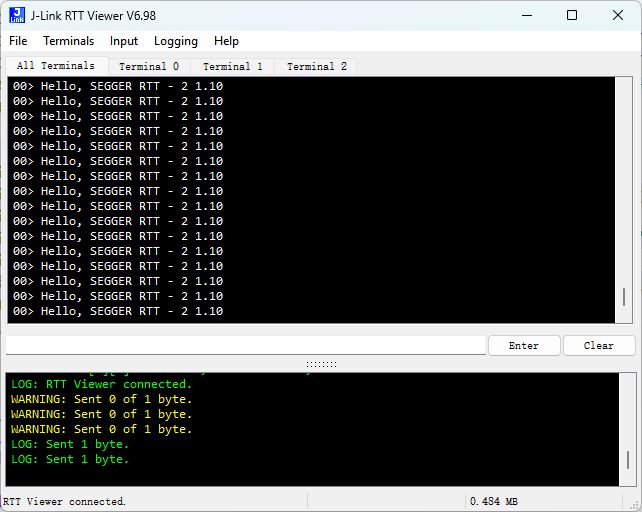Clear the terminal output with Clear button
This screenshot has height=512, width=642.
point(599,346)
